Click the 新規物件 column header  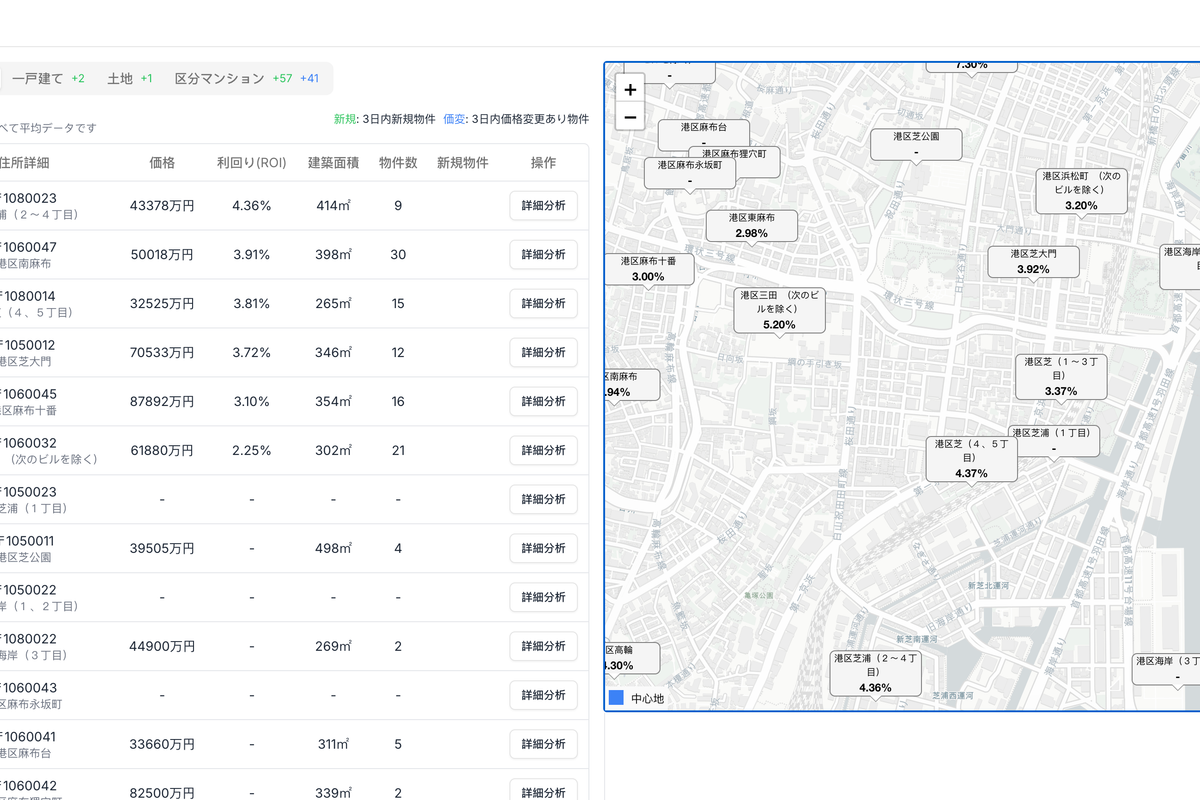pos(463,162)
